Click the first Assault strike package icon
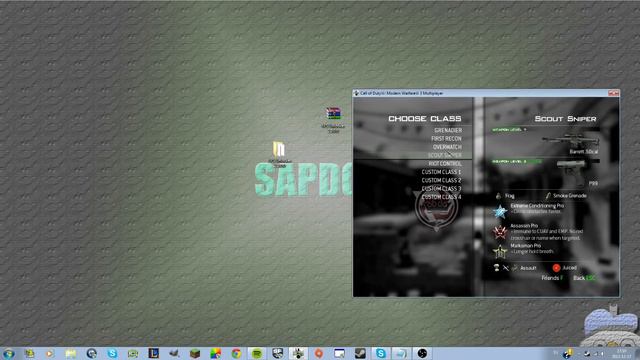This screenshot has height=360, width=640. pyautogui.click(x=496, y=268)
